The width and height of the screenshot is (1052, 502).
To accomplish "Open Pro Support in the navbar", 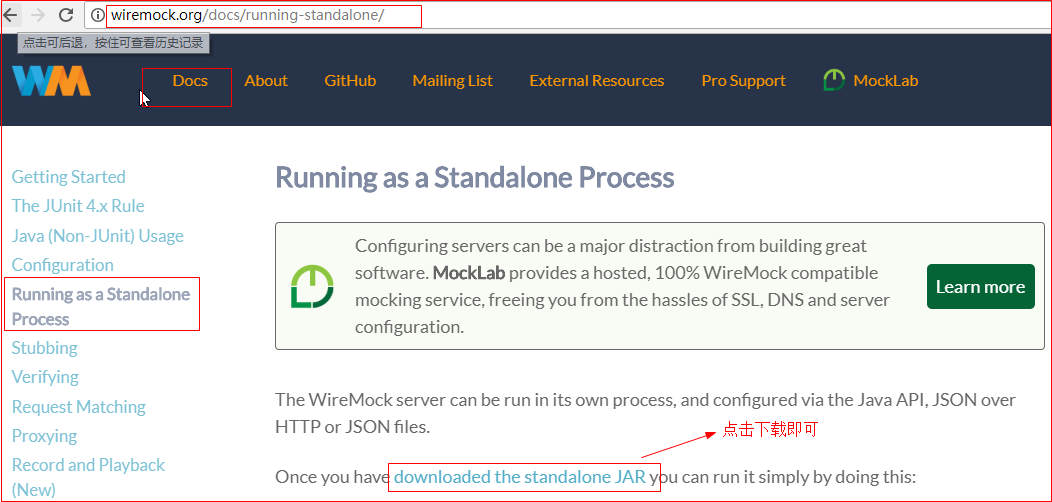I will coord(743,81).
